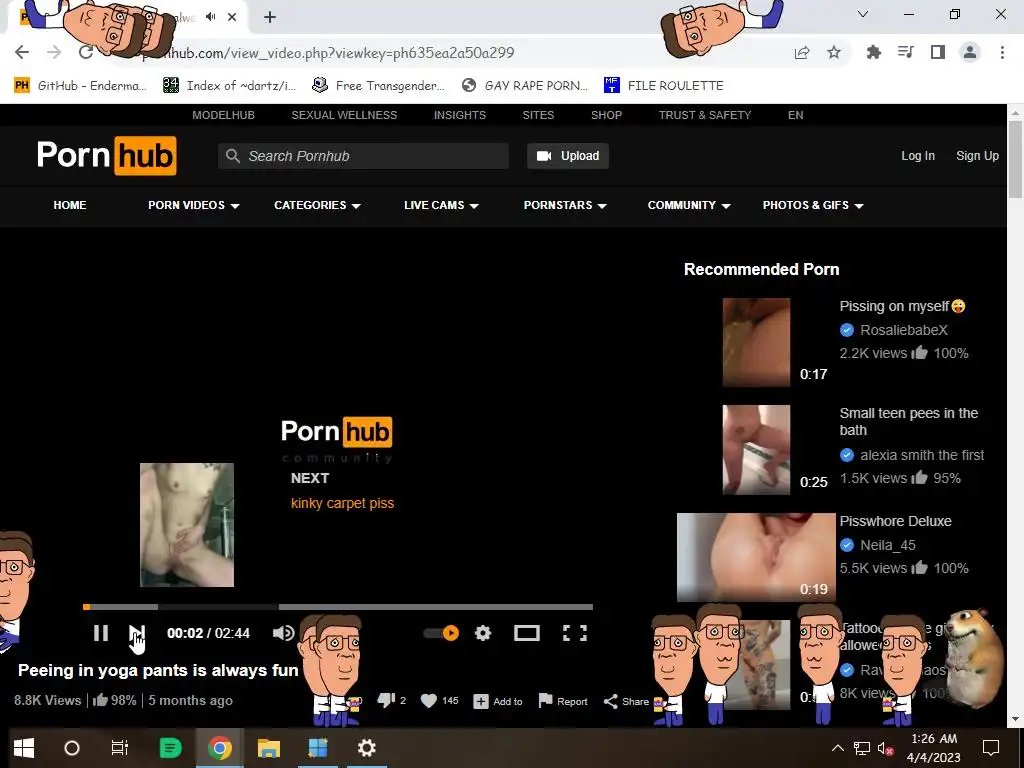Open the EN language selector
The image size is (1024, 768).
pos(795,115)
